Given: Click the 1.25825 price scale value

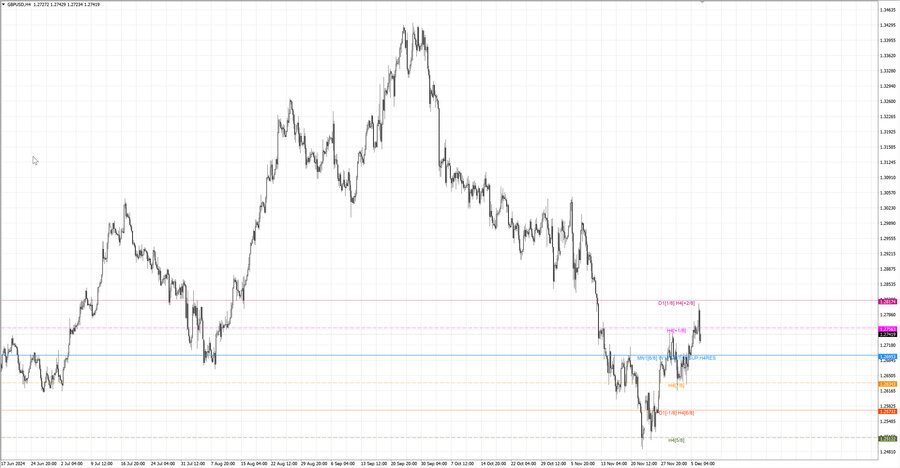Looking at the screenshot, I should pyautogui.click(x=887, y=405).
